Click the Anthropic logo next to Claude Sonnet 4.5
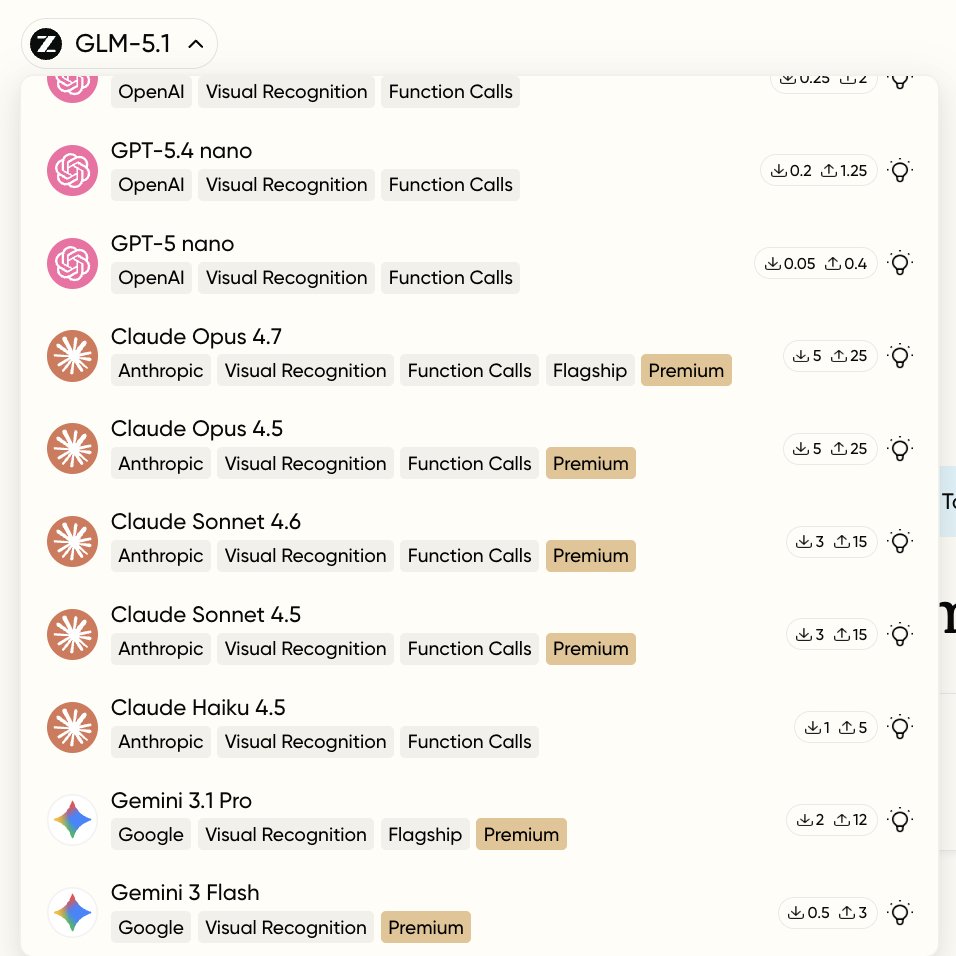This screenshot has width=956, height=956. point(73,635)
